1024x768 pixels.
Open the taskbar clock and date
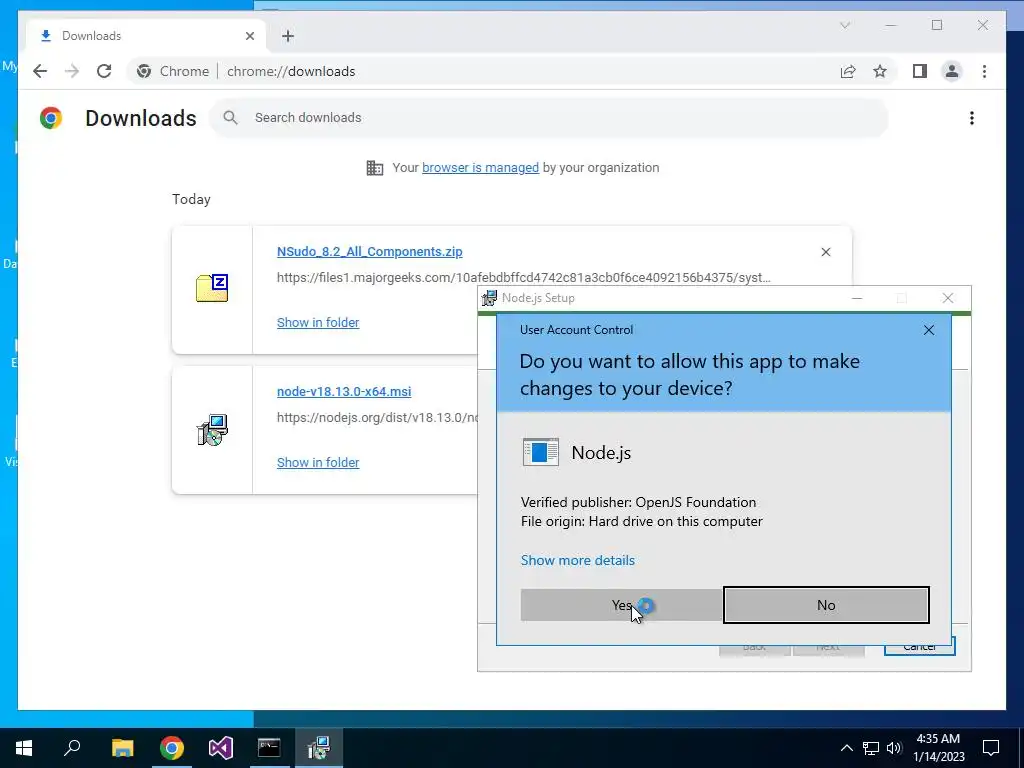tap(938, 748)
